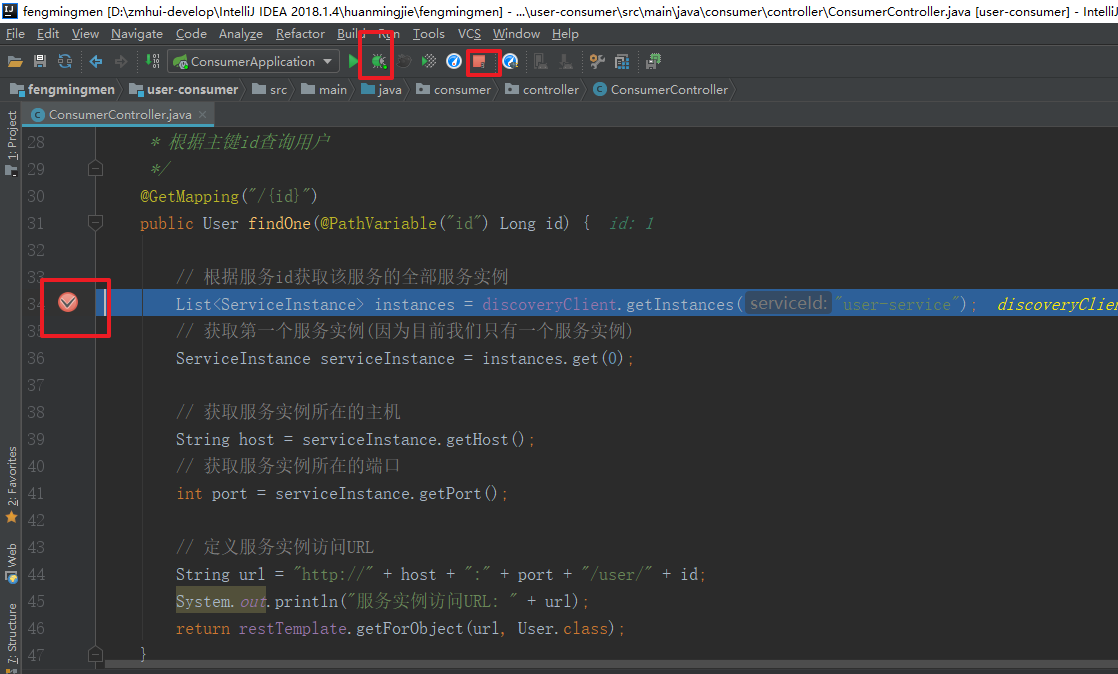Click the Build Project binary arrow icon
The image size is (1118, 674).
[153, 61]
